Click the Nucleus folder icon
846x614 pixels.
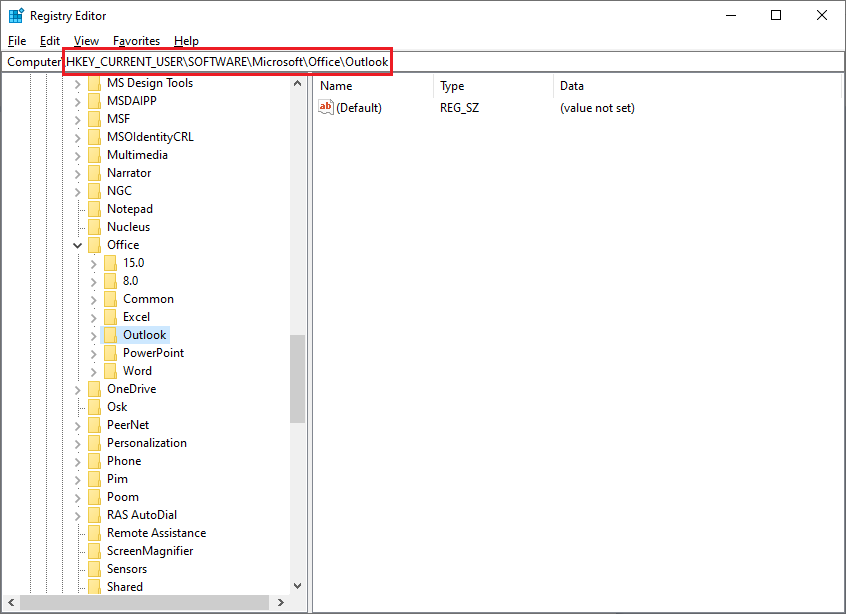94,227
